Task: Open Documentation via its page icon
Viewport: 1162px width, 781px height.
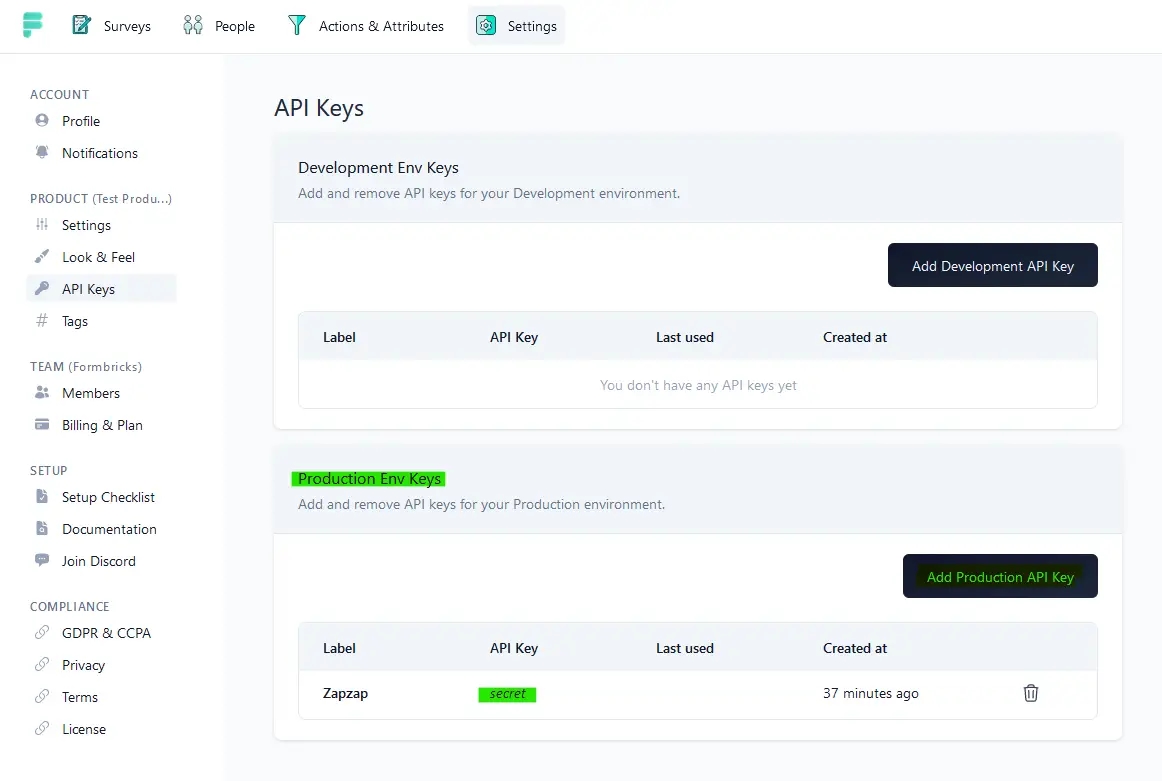Action: pos(43,529)
